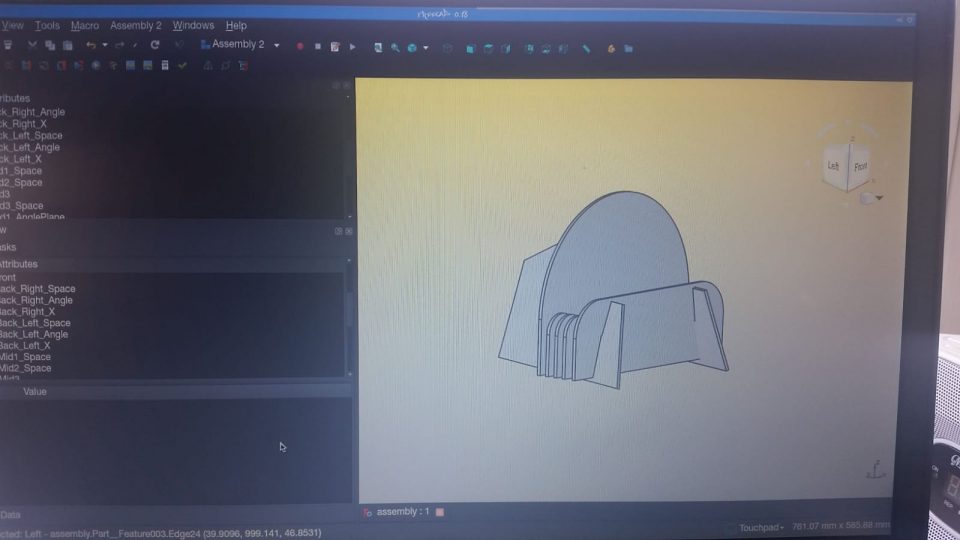The image size is (960, 540).
Task: Click the viewport dimensions in status bar
Action: point(841,525)
